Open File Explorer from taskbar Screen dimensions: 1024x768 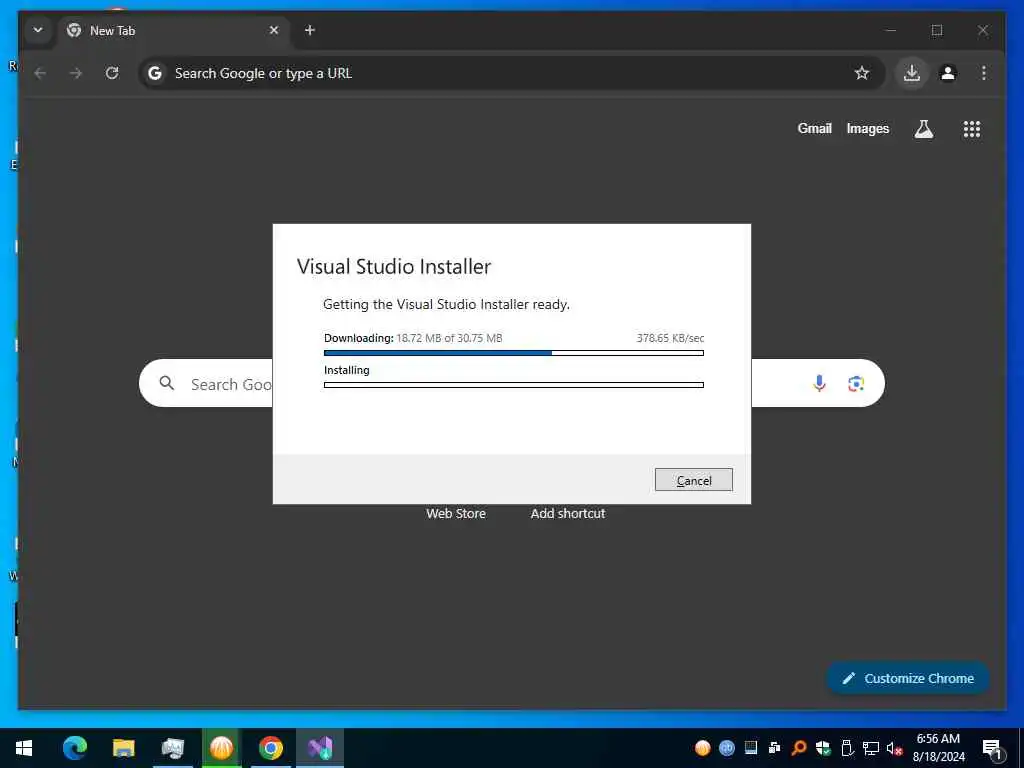[123, 748]
